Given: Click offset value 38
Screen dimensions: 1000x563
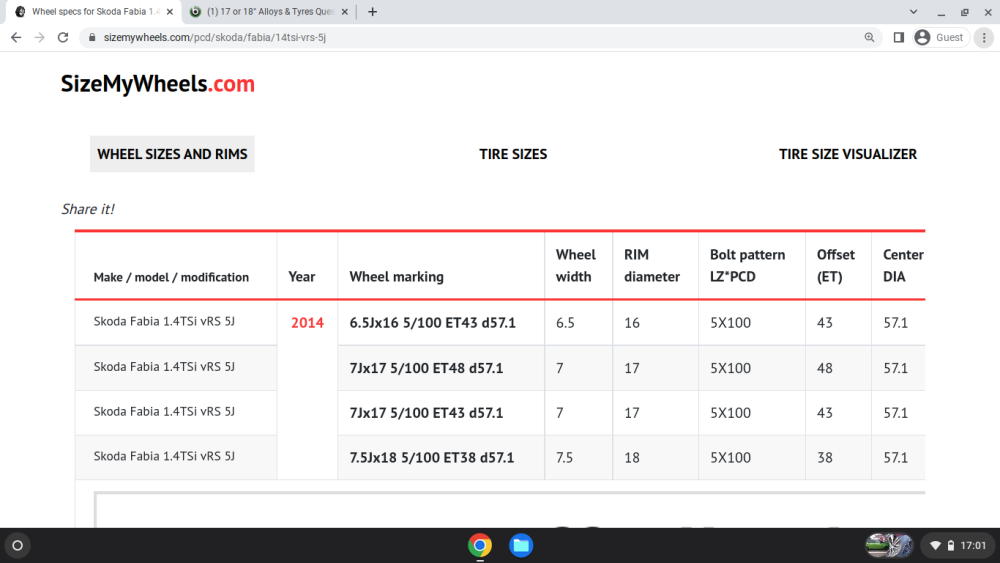Looking at the screenshot, I should tap(825, 457).
